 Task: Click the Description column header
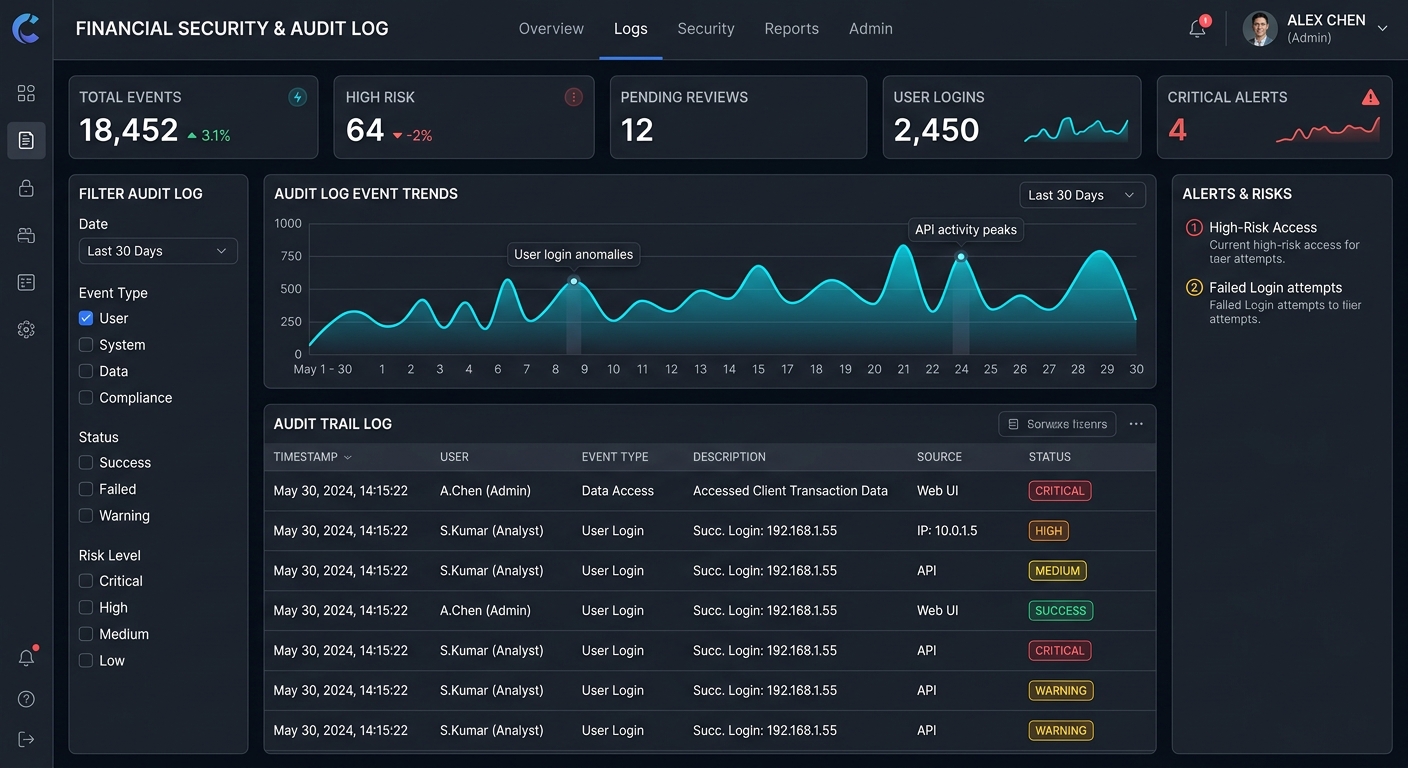729,457
